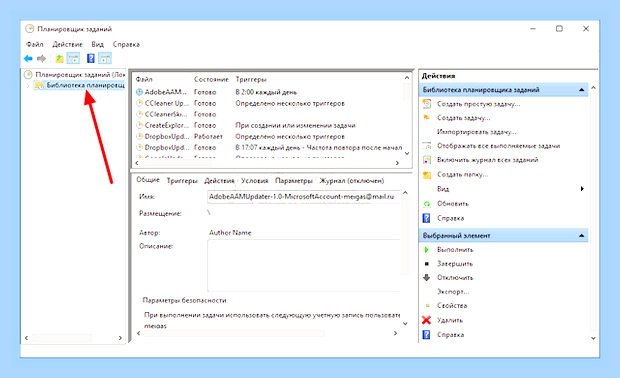
Task: Expand the Библиотека планировщика tree node arrow
Action: pyautogui.click(x=28, y=85)
